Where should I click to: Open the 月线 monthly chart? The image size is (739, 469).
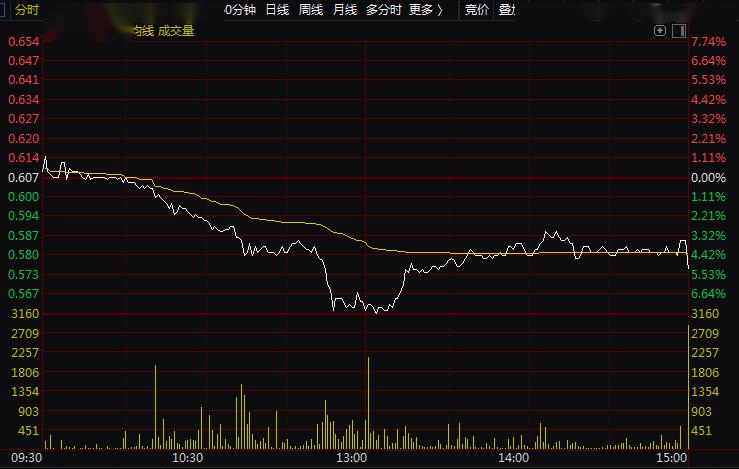point(344,10)
